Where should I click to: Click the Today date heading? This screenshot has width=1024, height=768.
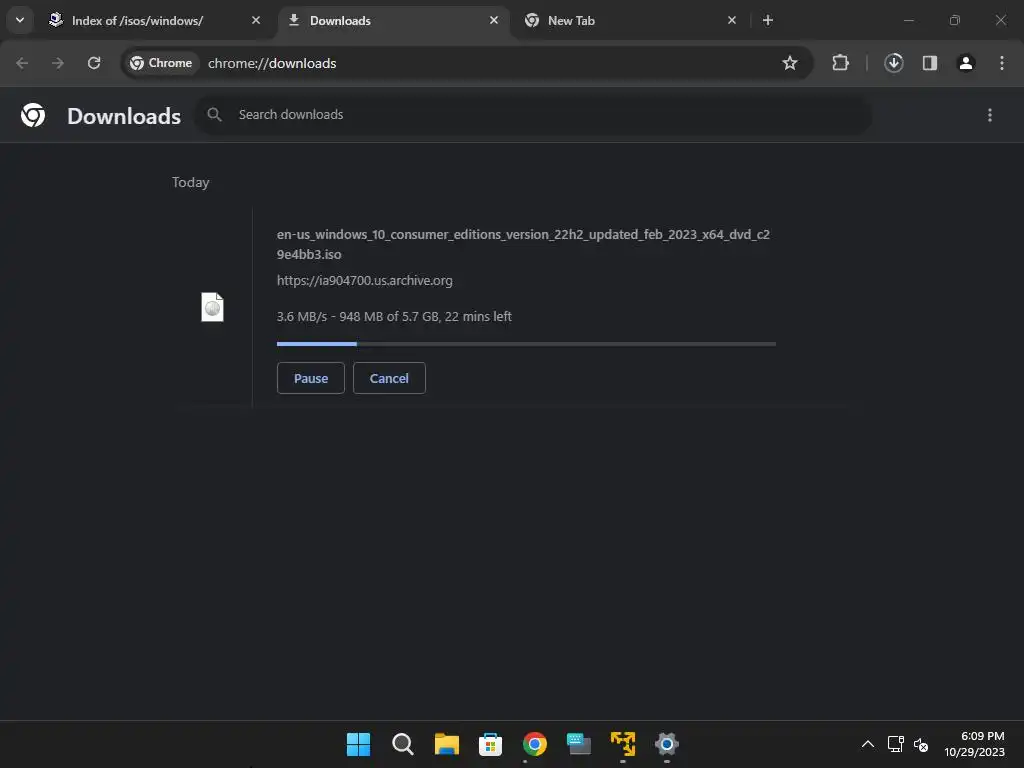191,182
